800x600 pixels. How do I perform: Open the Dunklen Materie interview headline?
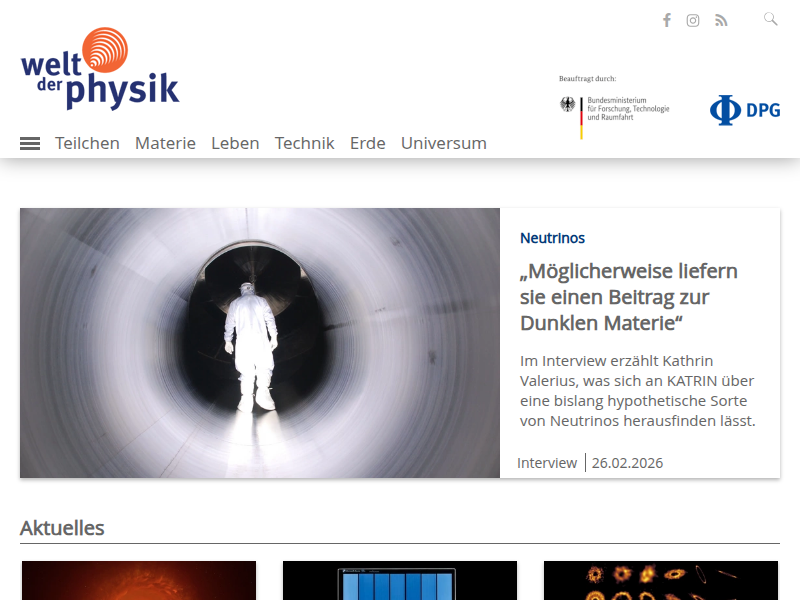(x=628, y=297)
